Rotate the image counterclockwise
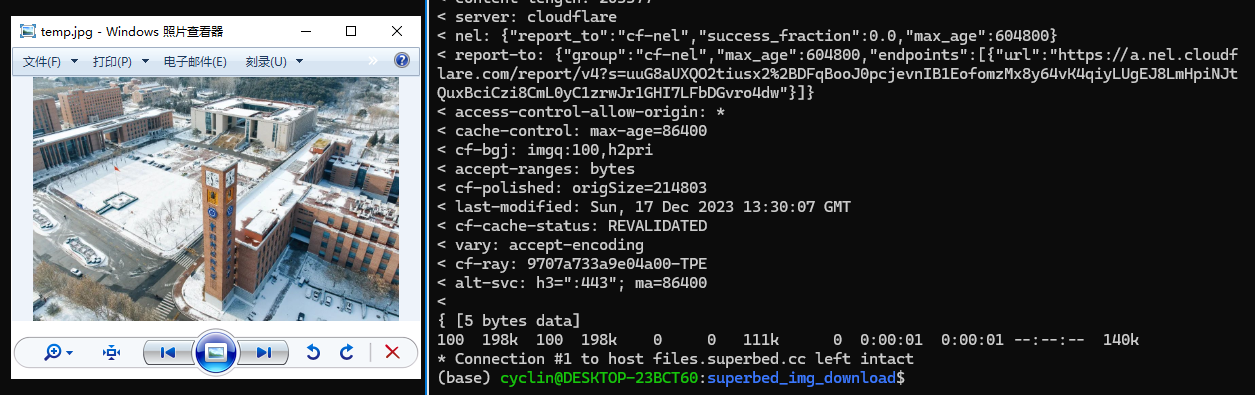 coord(313,352)
